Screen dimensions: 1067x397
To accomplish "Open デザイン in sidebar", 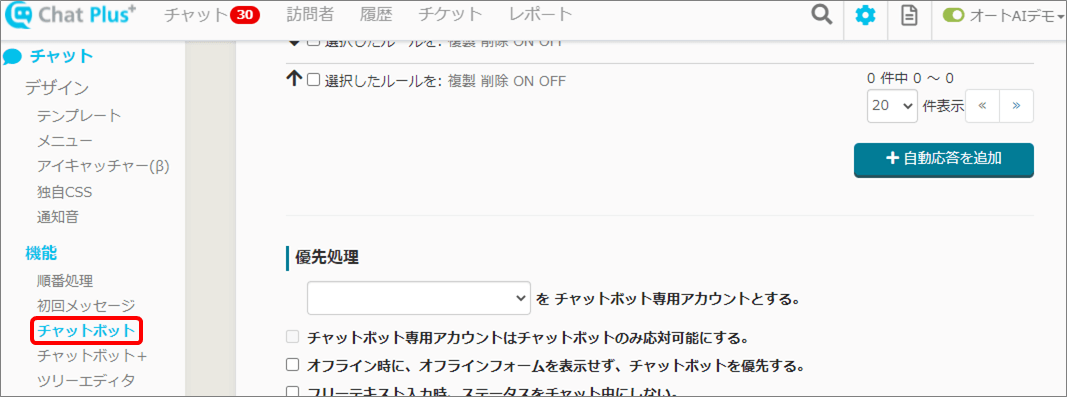I will pos(57,88).
